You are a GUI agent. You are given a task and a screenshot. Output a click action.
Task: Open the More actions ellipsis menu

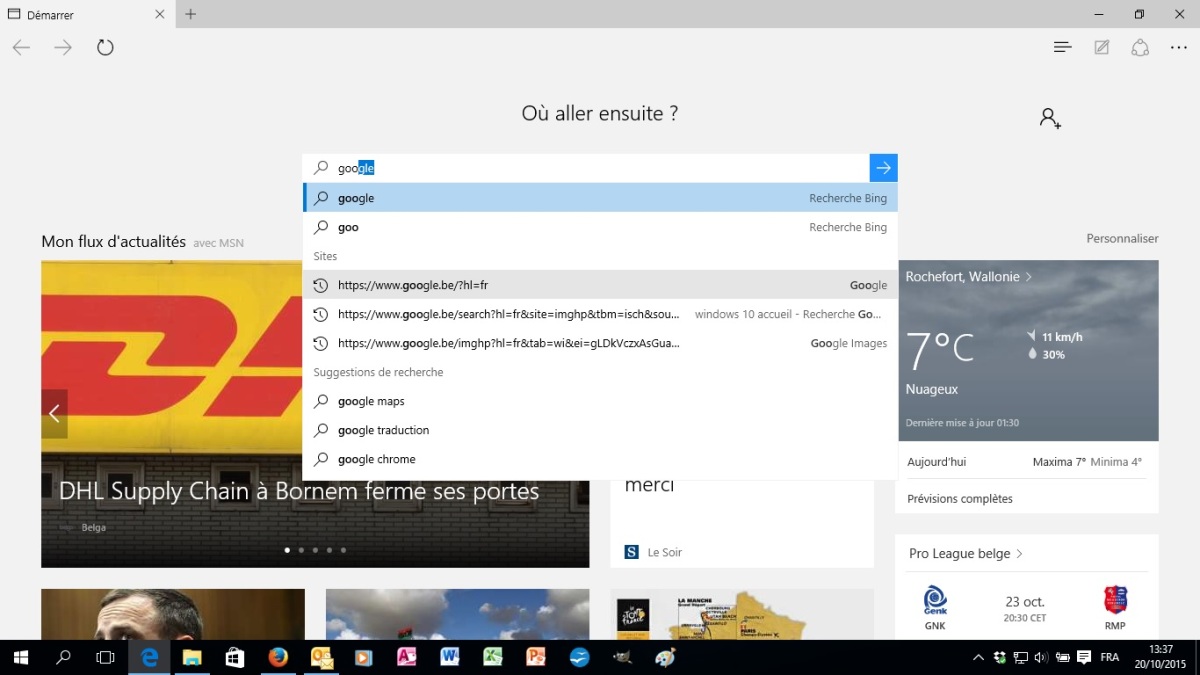pyautogui.click(x=1179, y=47)
